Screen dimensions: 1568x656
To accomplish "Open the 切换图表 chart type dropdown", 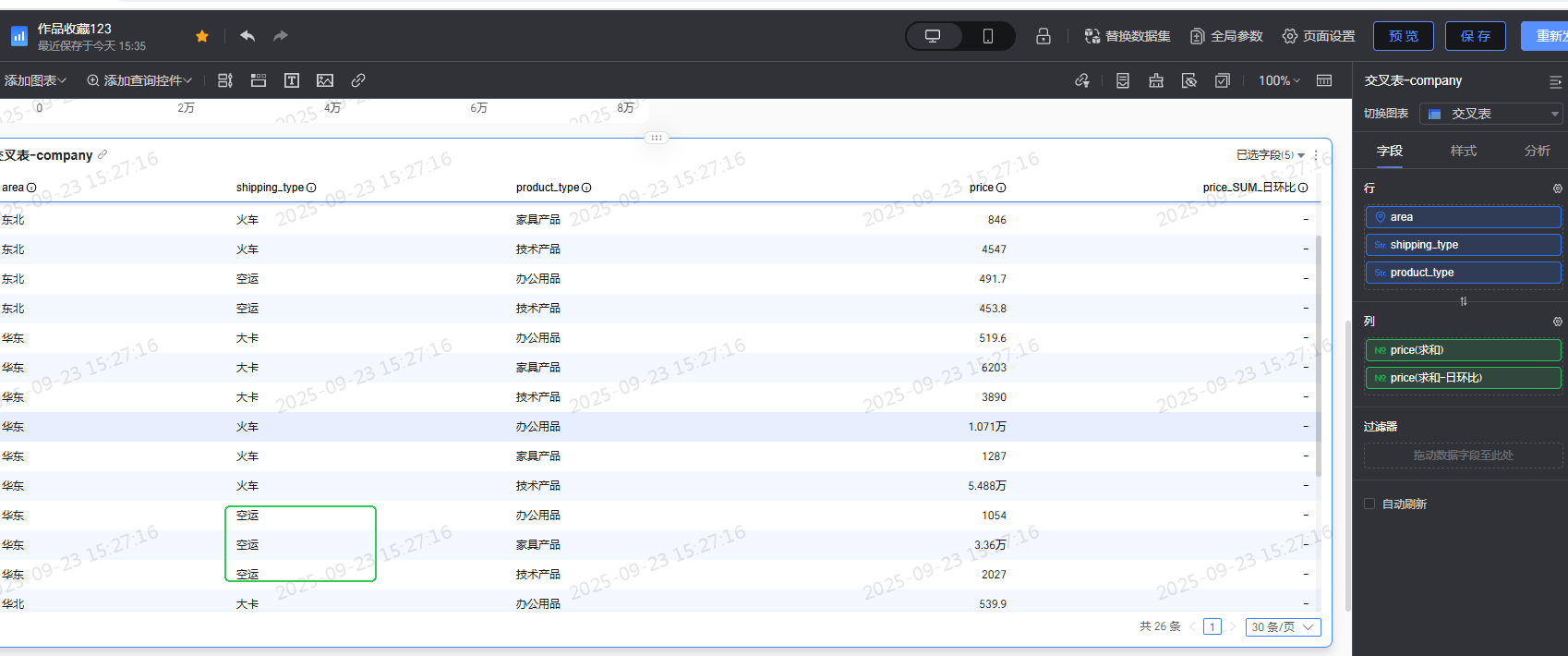I will click(1490, 114).
